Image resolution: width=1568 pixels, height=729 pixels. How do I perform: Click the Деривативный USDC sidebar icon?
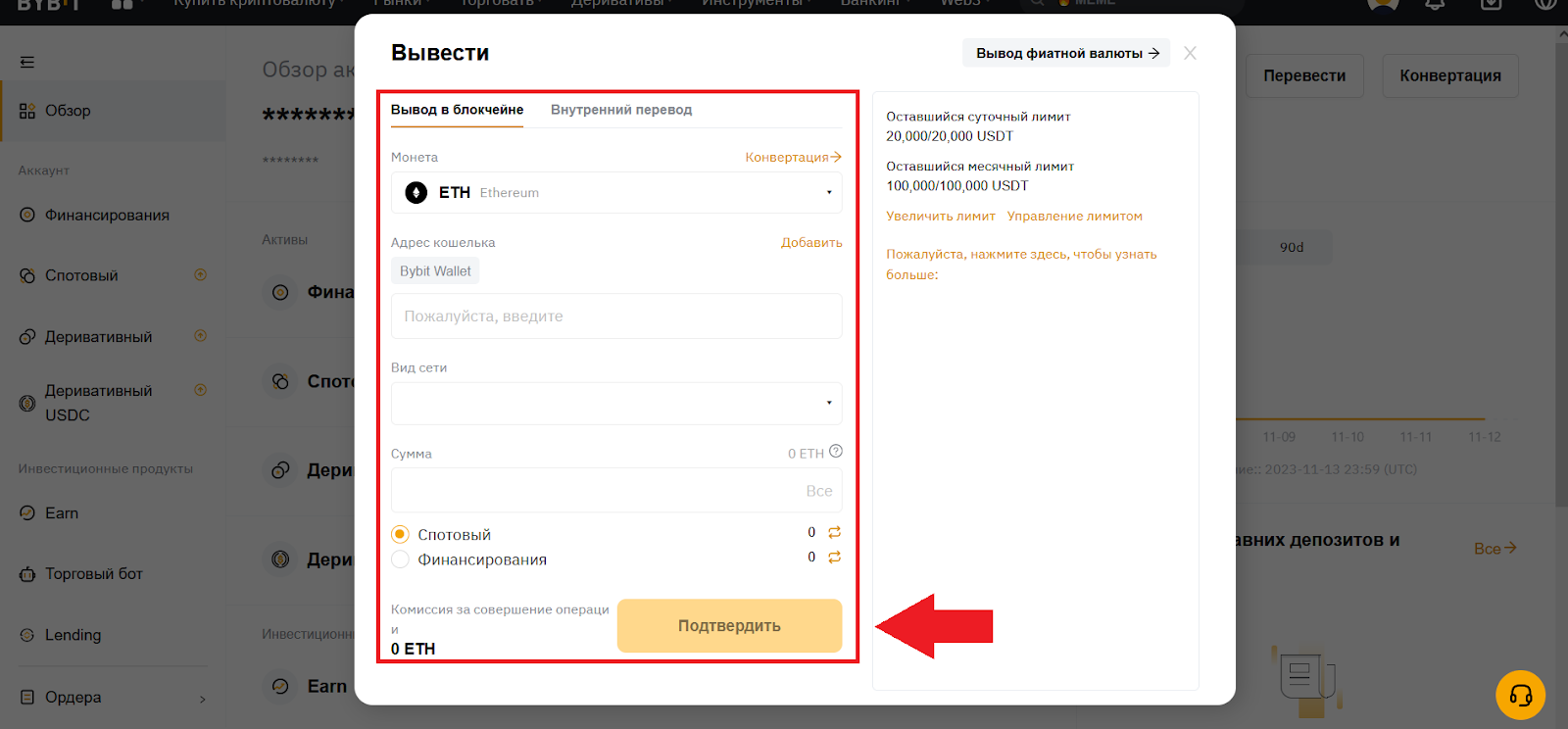27,403
